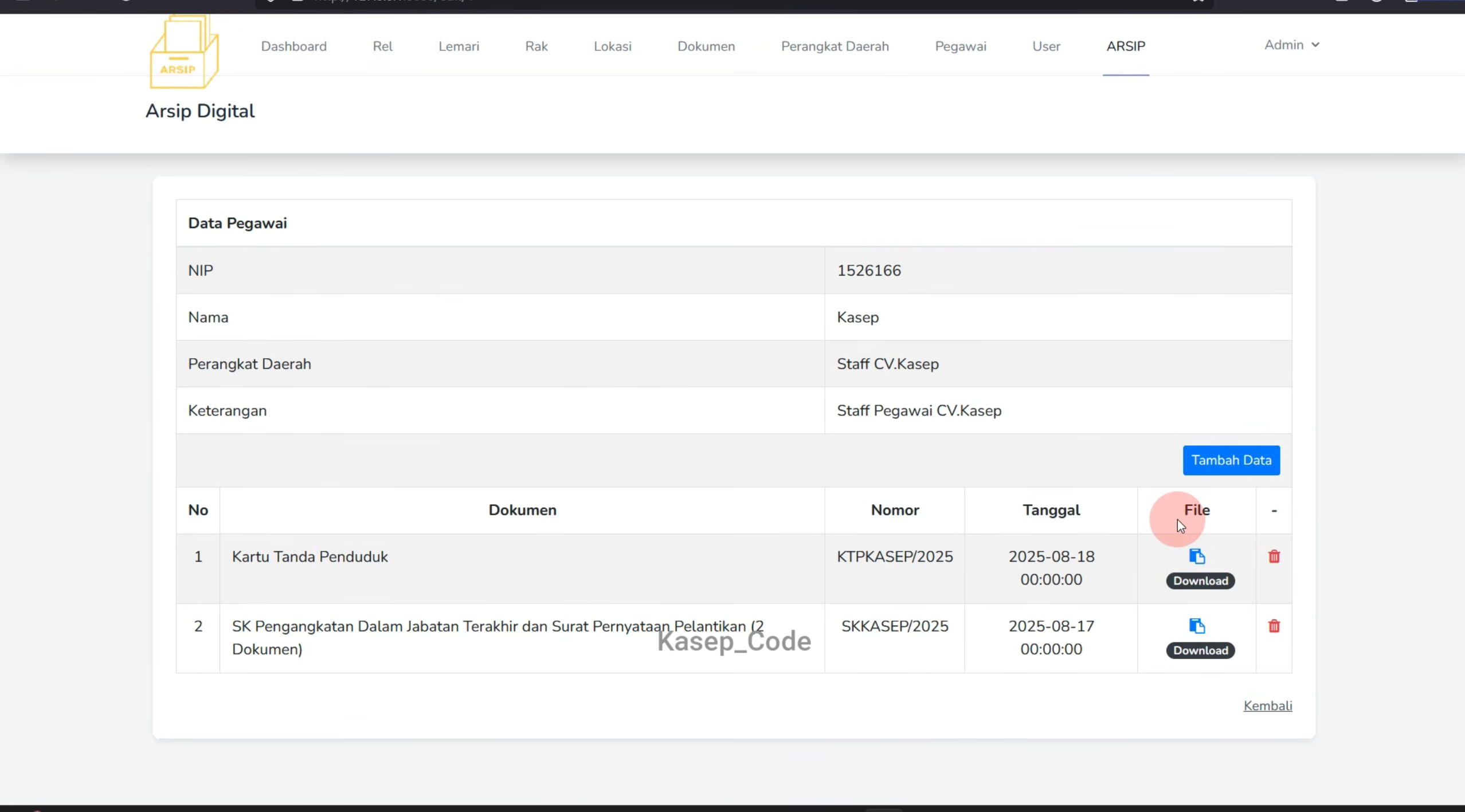
Task: Go to the Dashboard menu
Action: point(294,46)
